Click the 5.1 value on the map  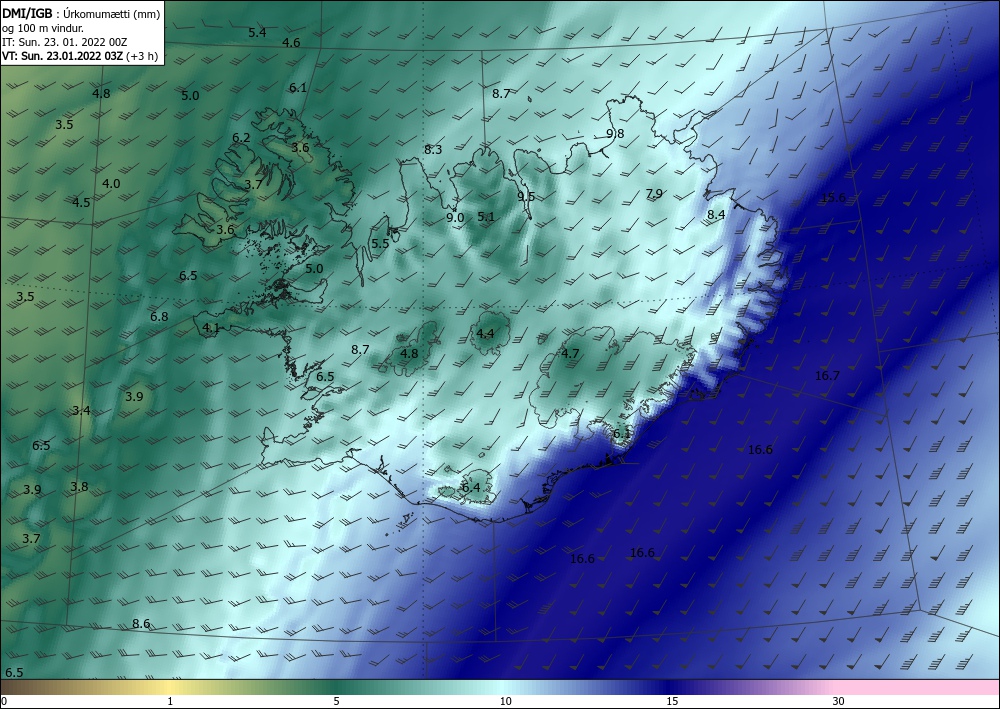coord(486,217)
